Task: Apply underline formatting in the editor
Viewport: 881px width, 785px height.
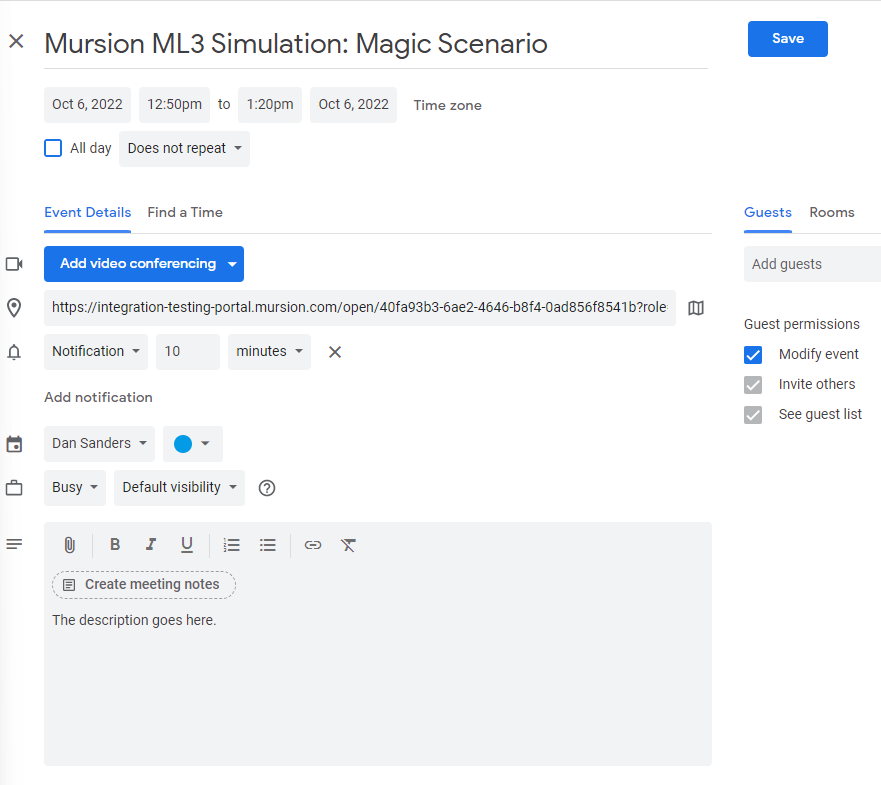Action: click(x=187, y=545)
